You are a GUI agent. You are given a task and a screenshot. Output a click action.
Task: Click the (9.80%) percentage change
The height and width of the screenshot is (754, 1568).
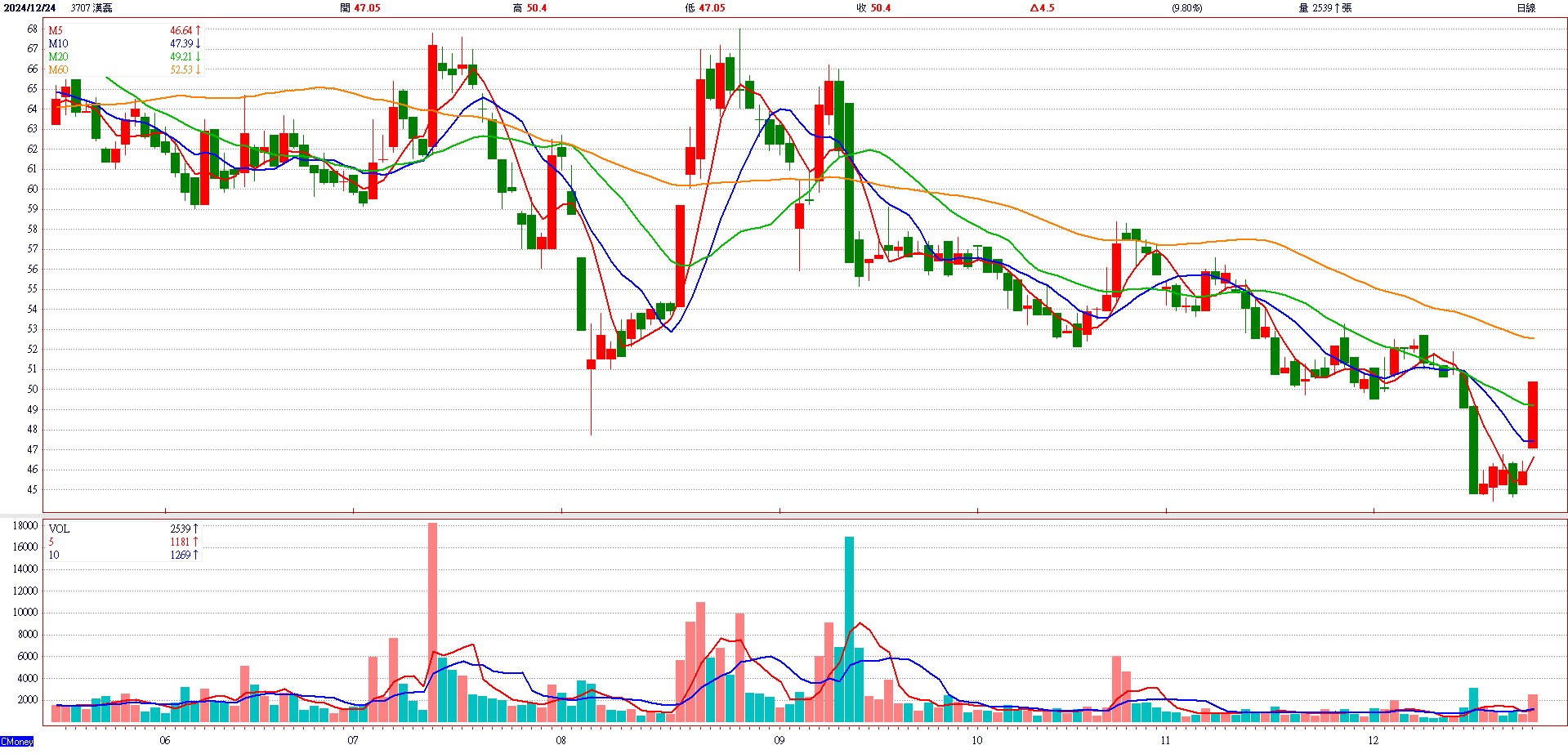tap(1186, 8)
